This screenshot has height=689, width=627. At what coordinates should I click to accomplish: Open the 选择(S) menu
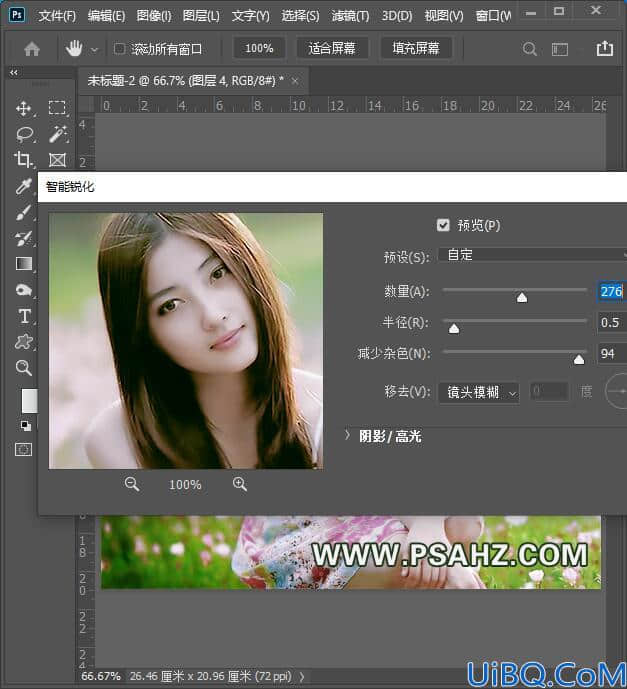pyautogui.click(x=301, y=16)
